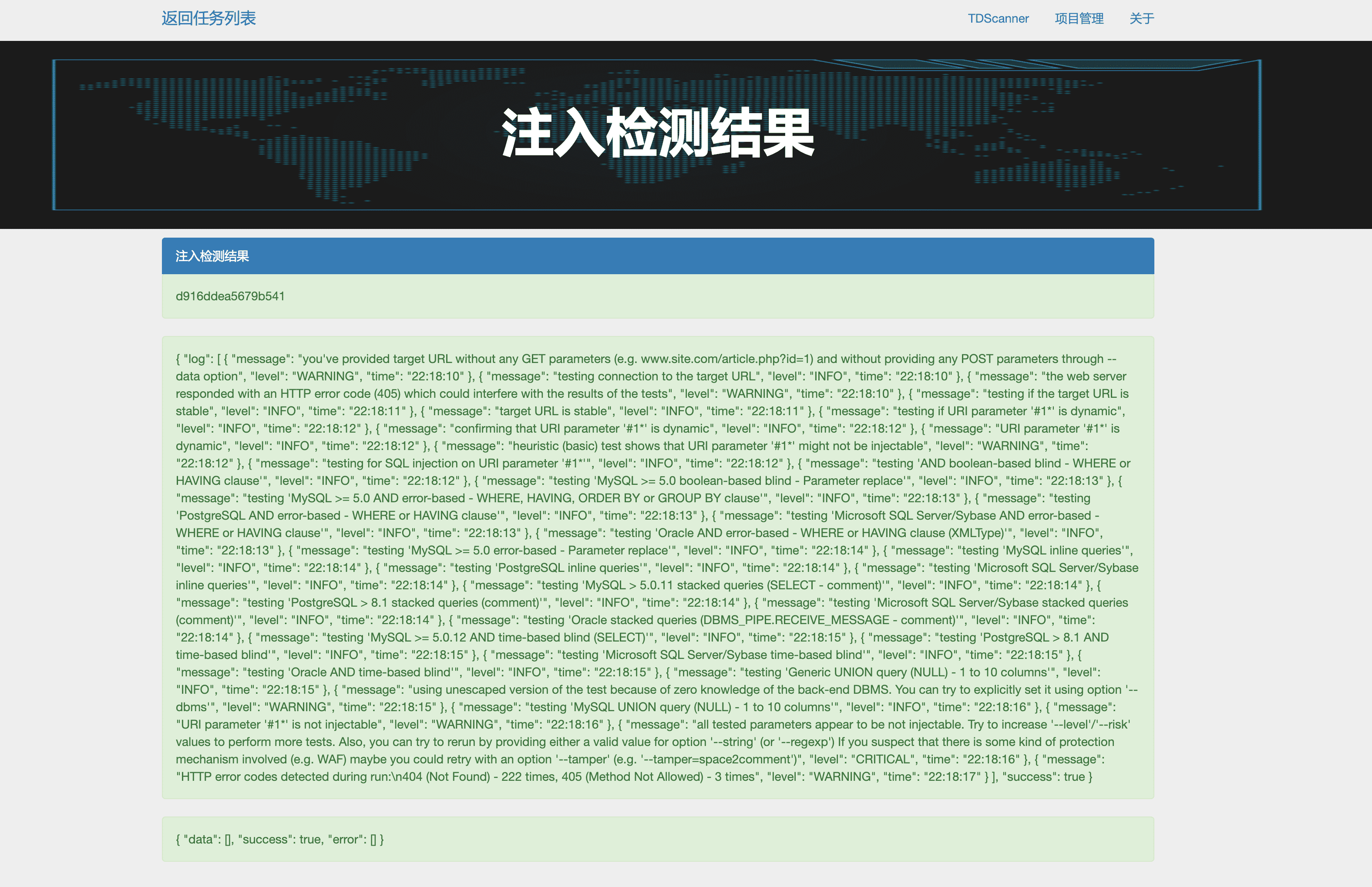The width and height of the screenshot is (1372, 887).
Task: Click the www.site.com/article.php?id=1 text in the log
Action: [x=726, y=359]
